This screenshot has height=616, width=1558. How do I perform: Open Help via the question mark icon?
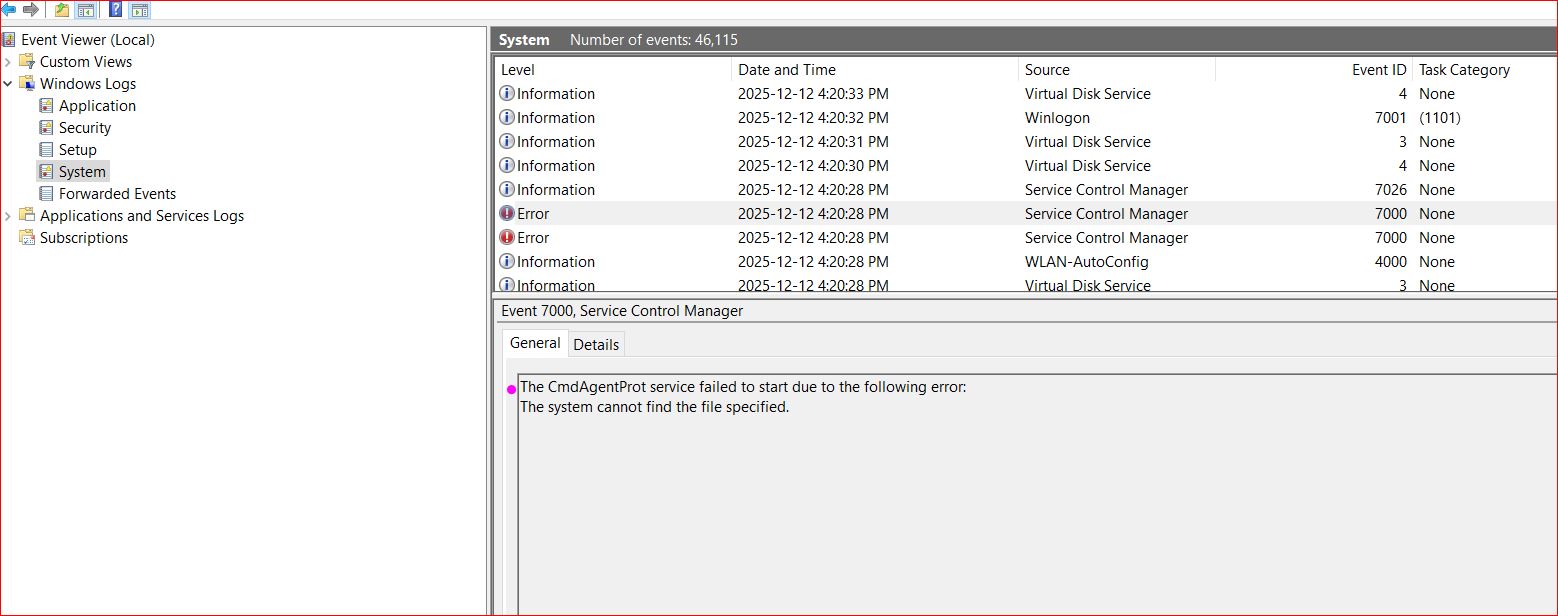click(x=116, y=10)
